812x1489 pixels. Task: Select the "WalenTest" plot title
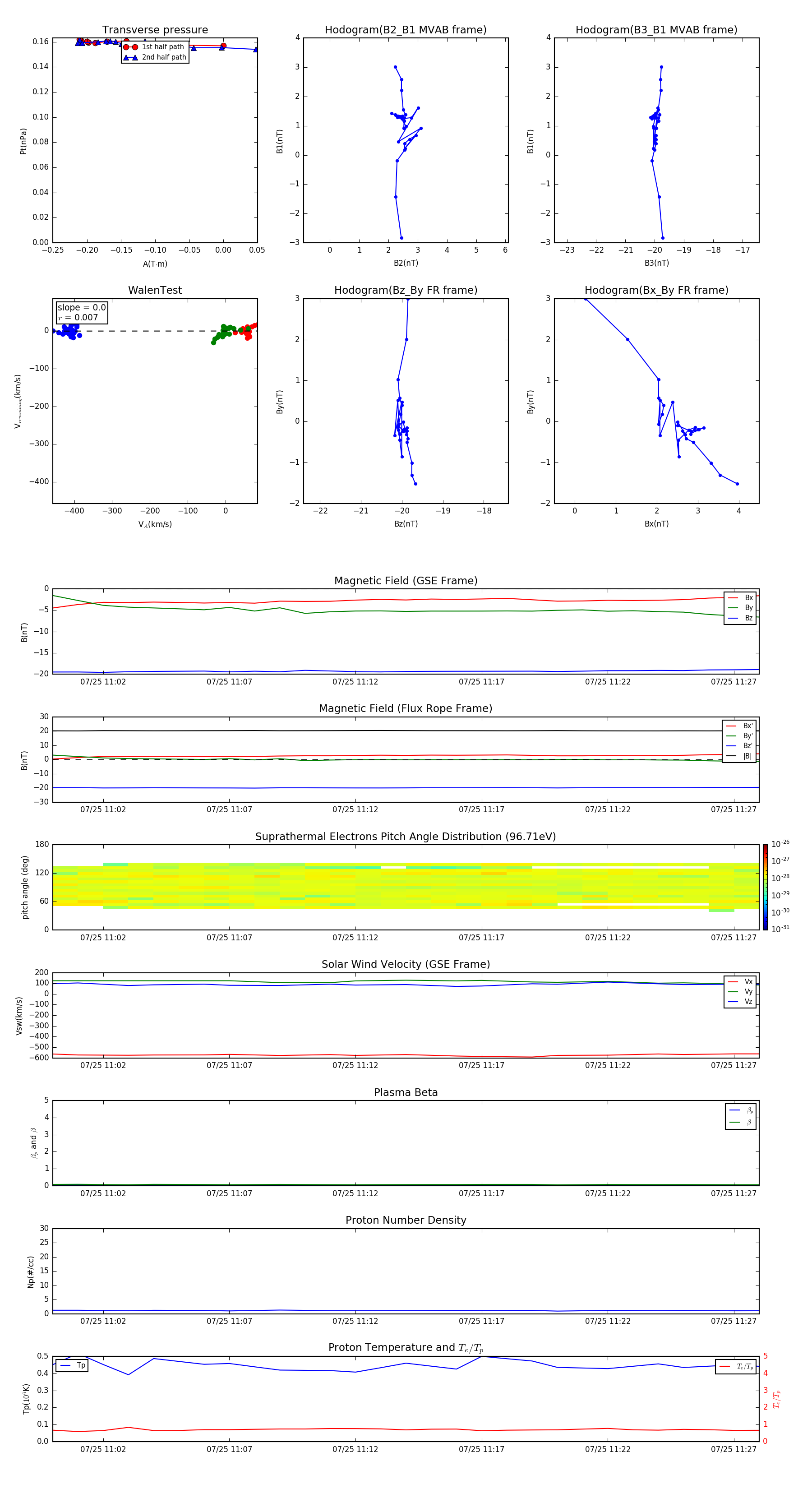pyautogui.click(x=155, y=290)
